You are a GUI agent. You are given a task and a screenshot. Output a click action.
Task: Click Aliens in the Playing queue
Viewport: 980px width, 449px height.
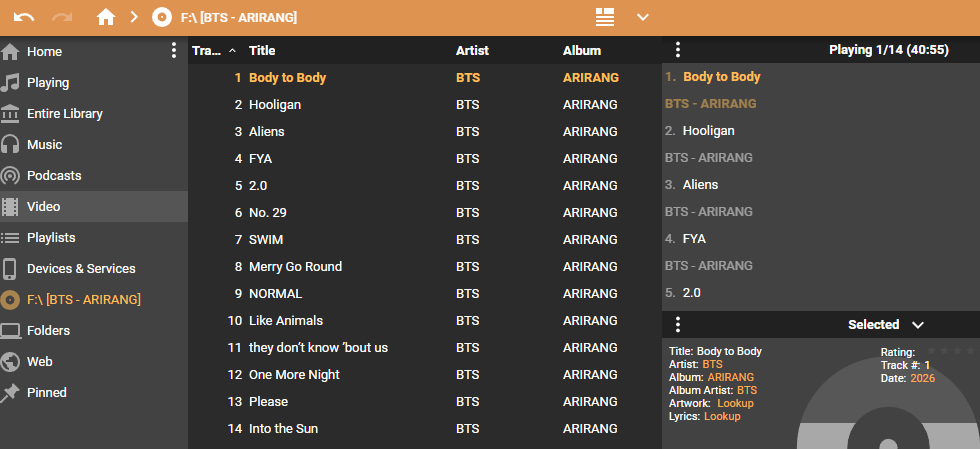coord(700,184)
